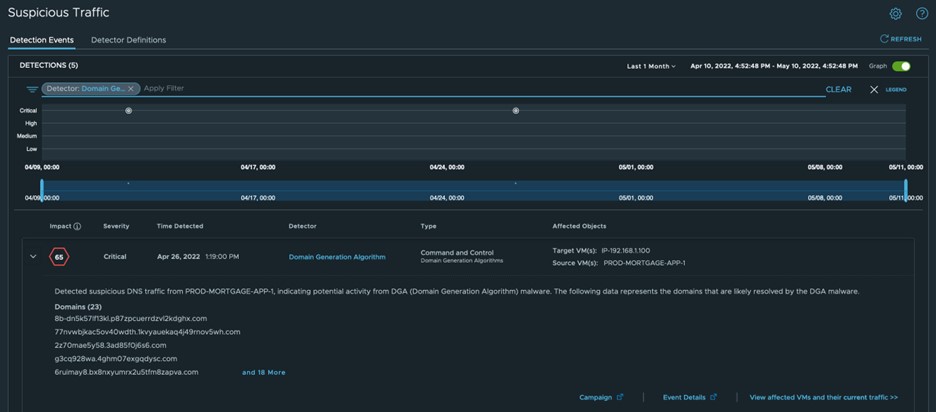Select the Detection Events tab

(41, 40)
